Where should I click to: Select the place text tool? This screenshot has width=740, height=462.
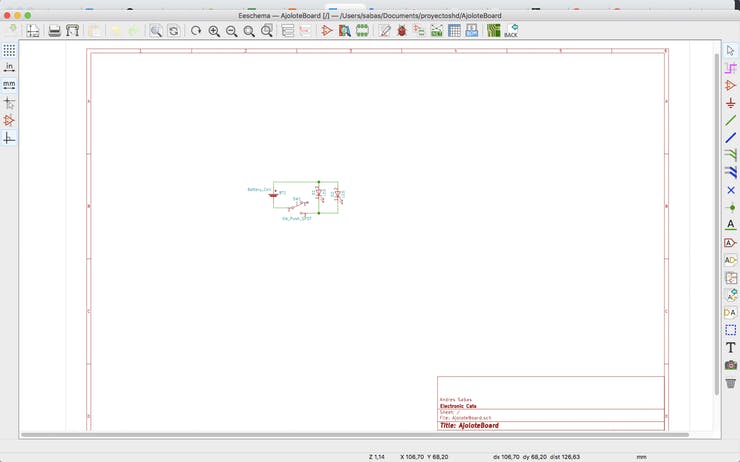[x=731, y=348]
